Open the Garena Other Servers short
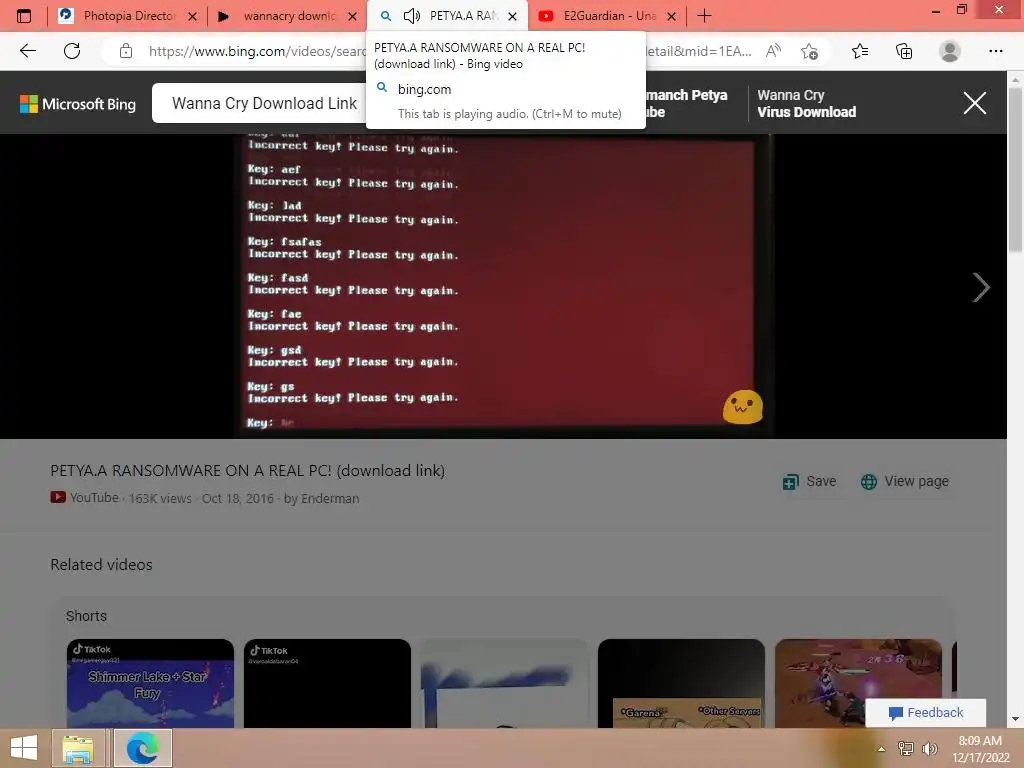This screenshot has height=768, width=1024. [681, 683]
